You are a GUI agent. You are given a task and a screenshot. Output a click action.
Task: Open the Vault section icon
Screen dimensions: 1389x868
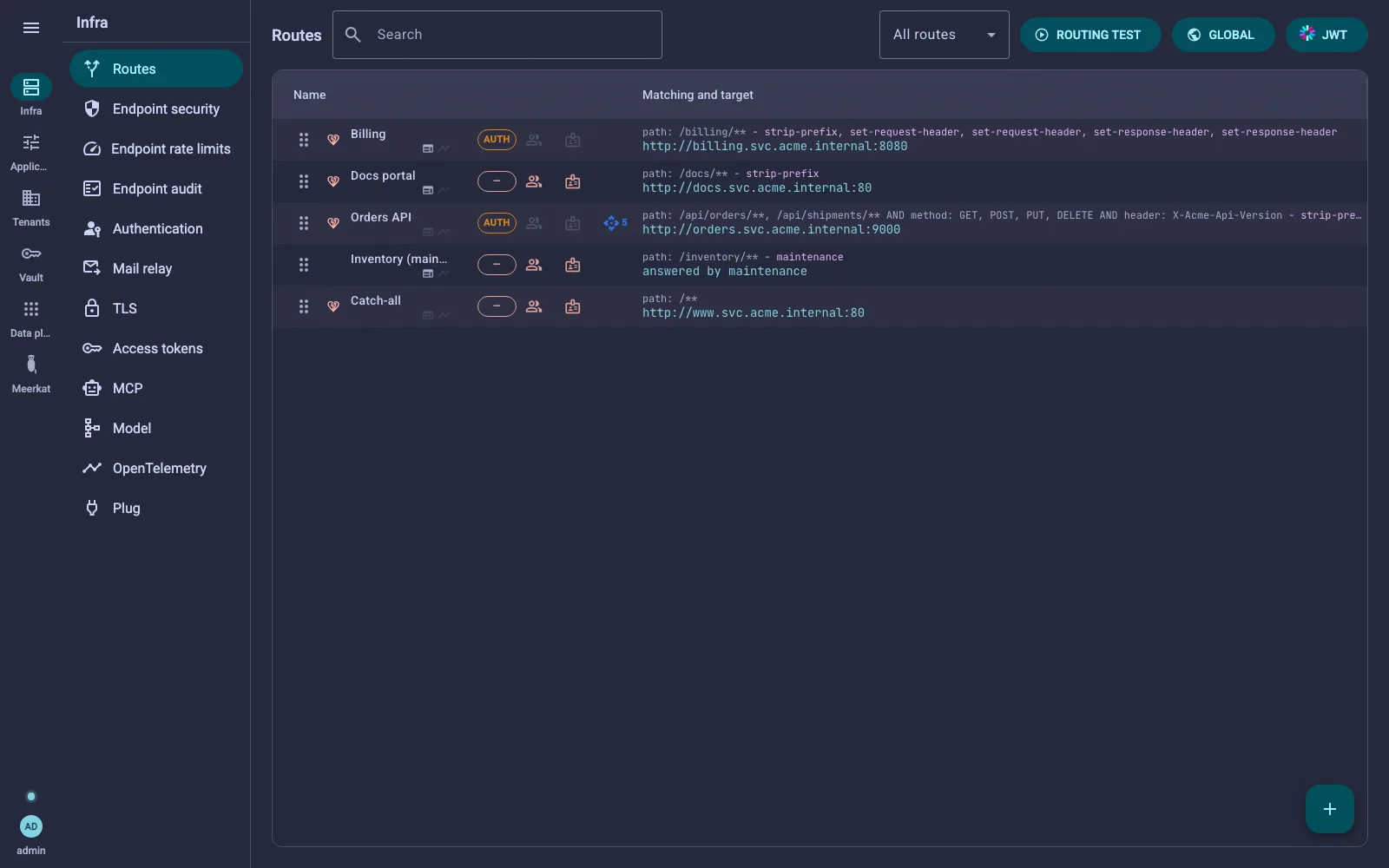pyautogui.click(x=31, y=253)
